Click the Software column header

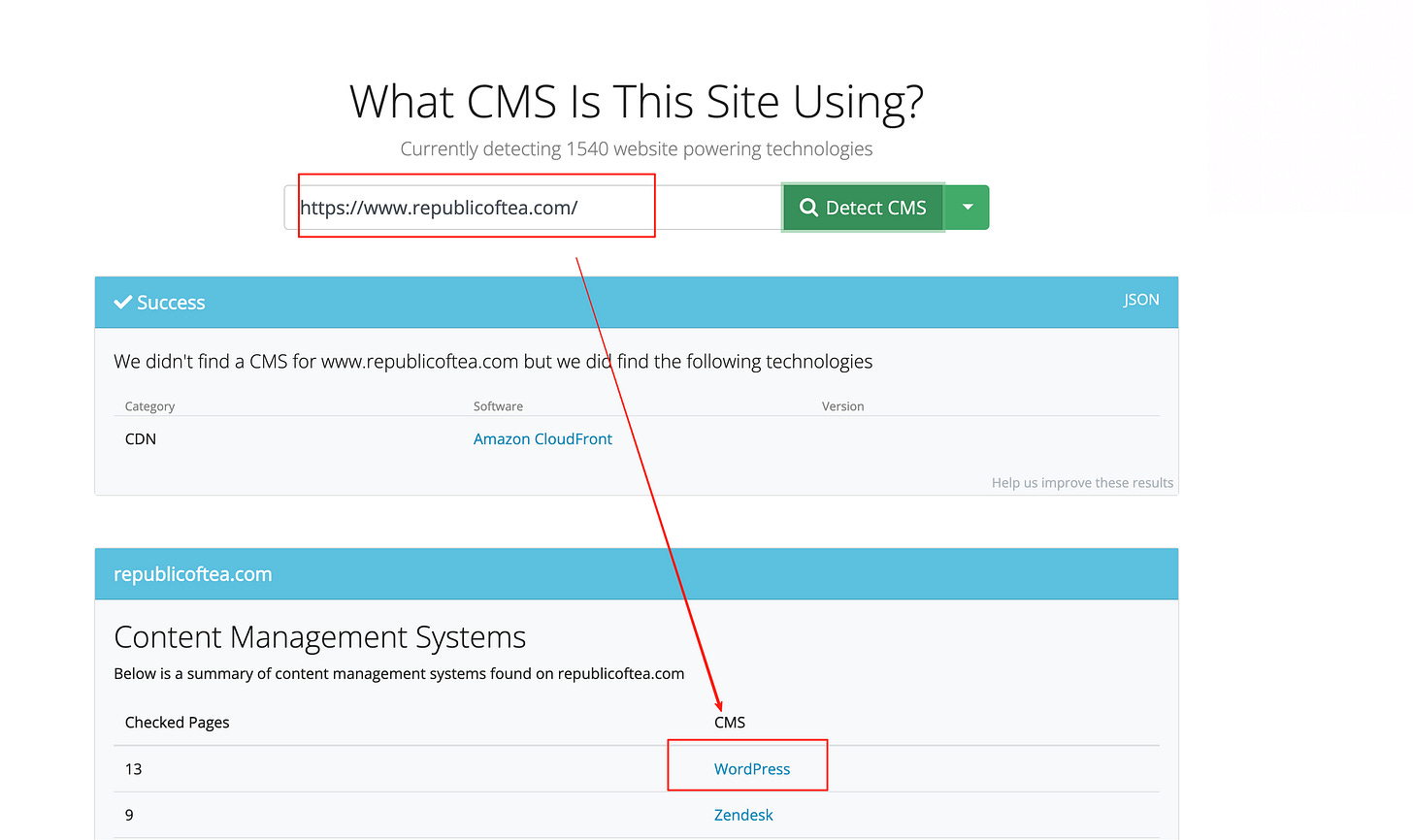pos(498,406)
